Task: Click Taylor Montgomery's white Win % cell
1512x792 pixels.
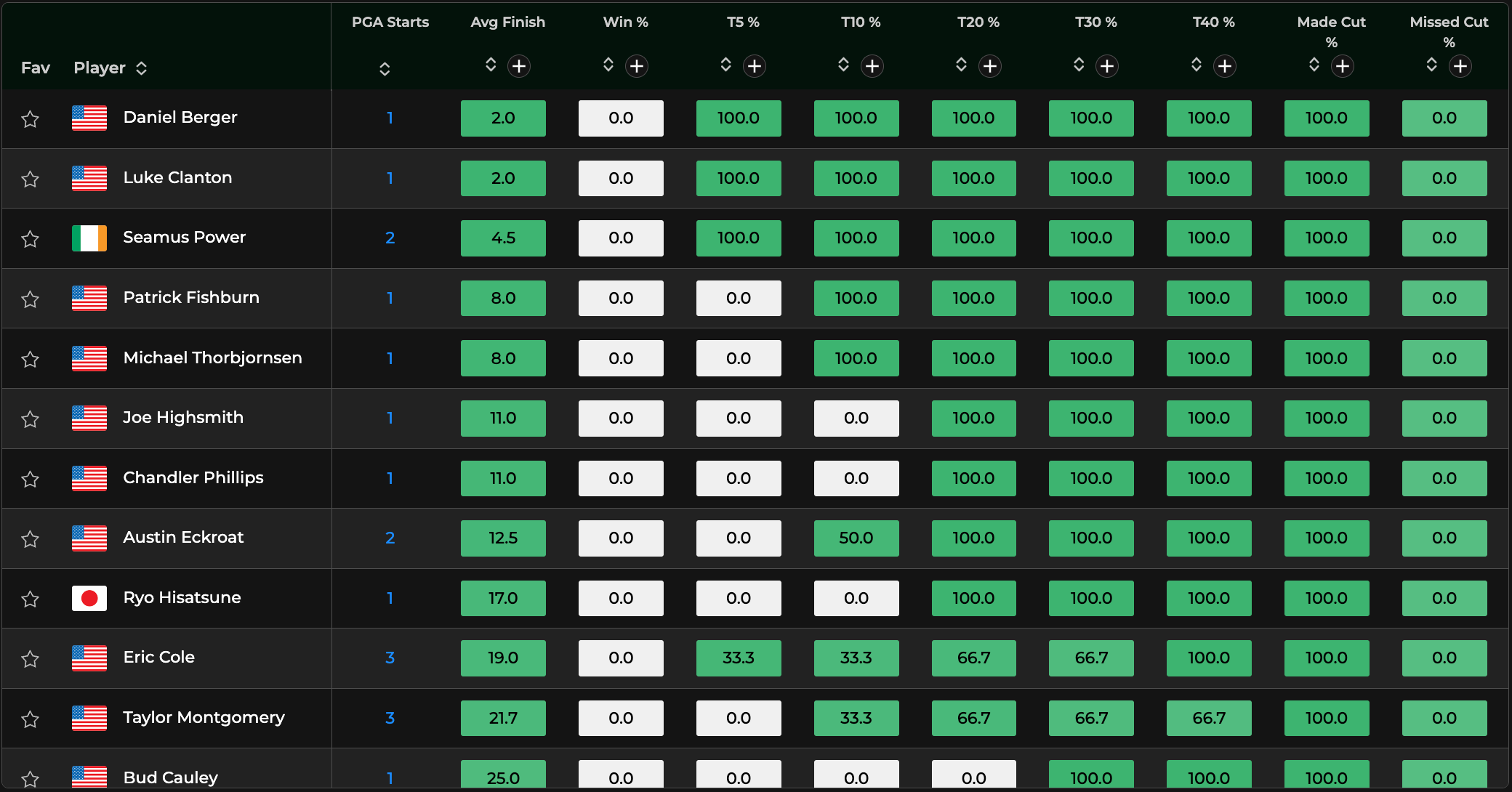Action: (621, 718)
